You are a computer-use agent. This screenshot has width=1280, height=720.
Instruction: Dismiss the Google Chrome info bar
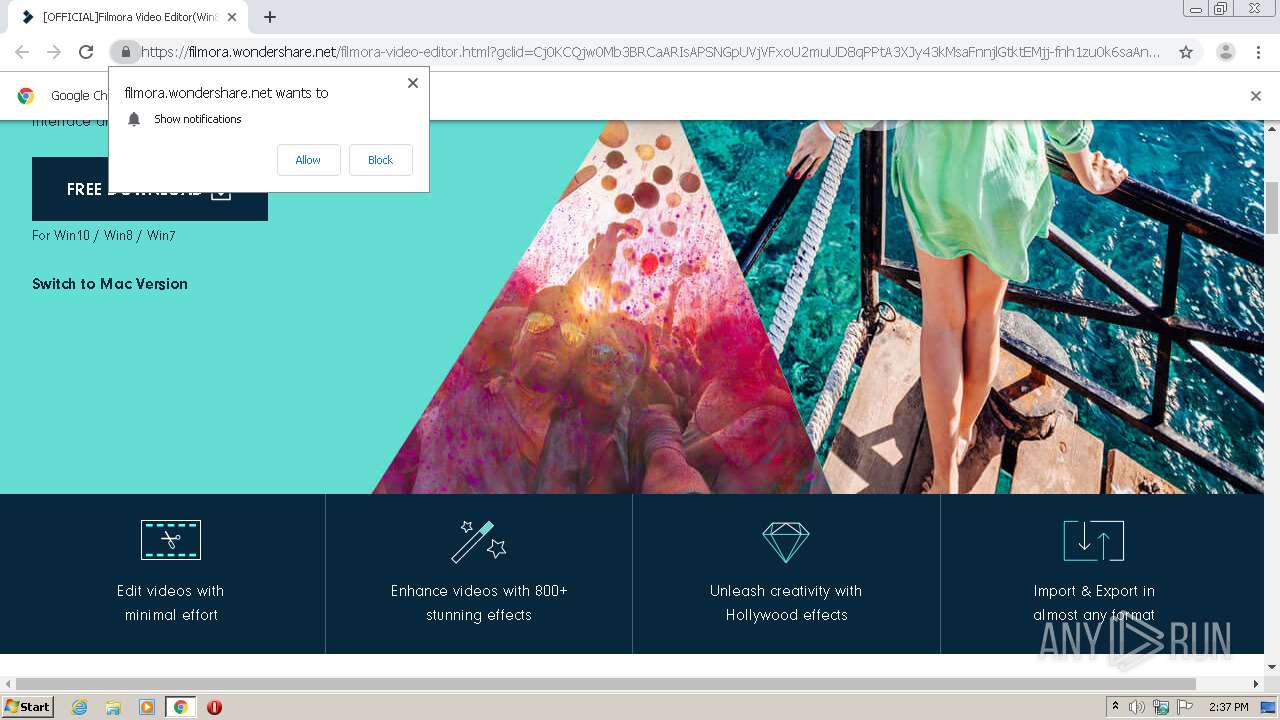(x=1256, y=96)
